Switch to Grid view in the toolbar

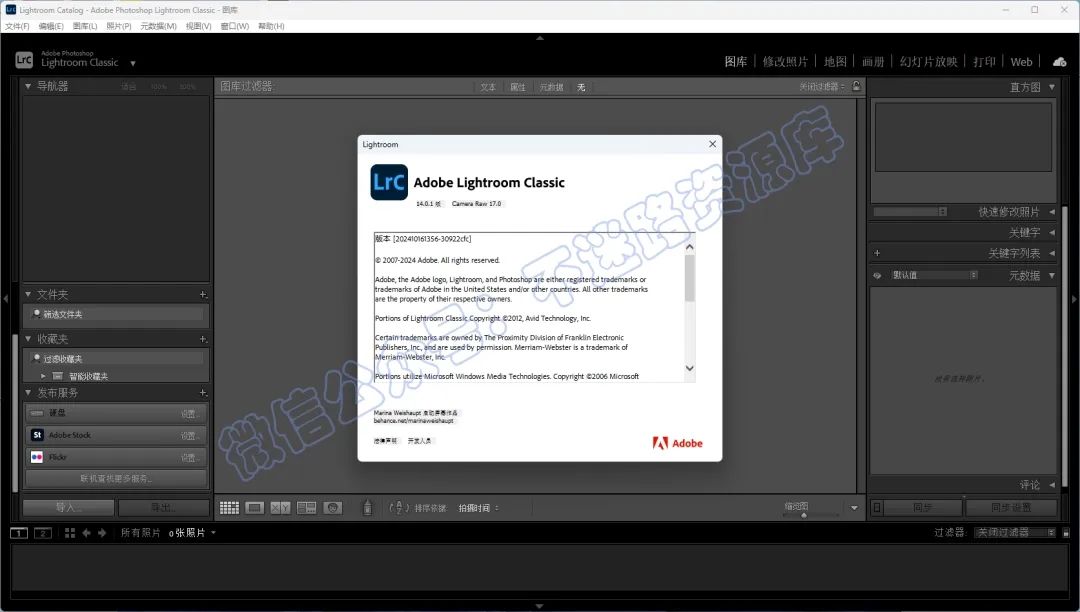229,508
